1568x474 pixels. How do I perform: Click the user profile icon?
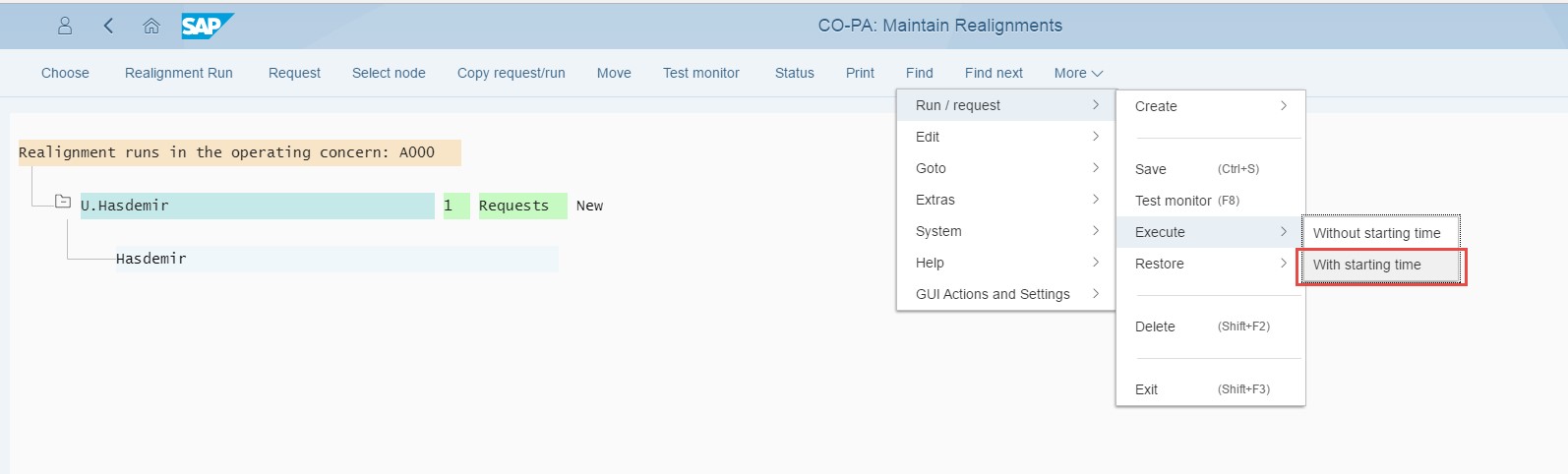pos(65,27)
